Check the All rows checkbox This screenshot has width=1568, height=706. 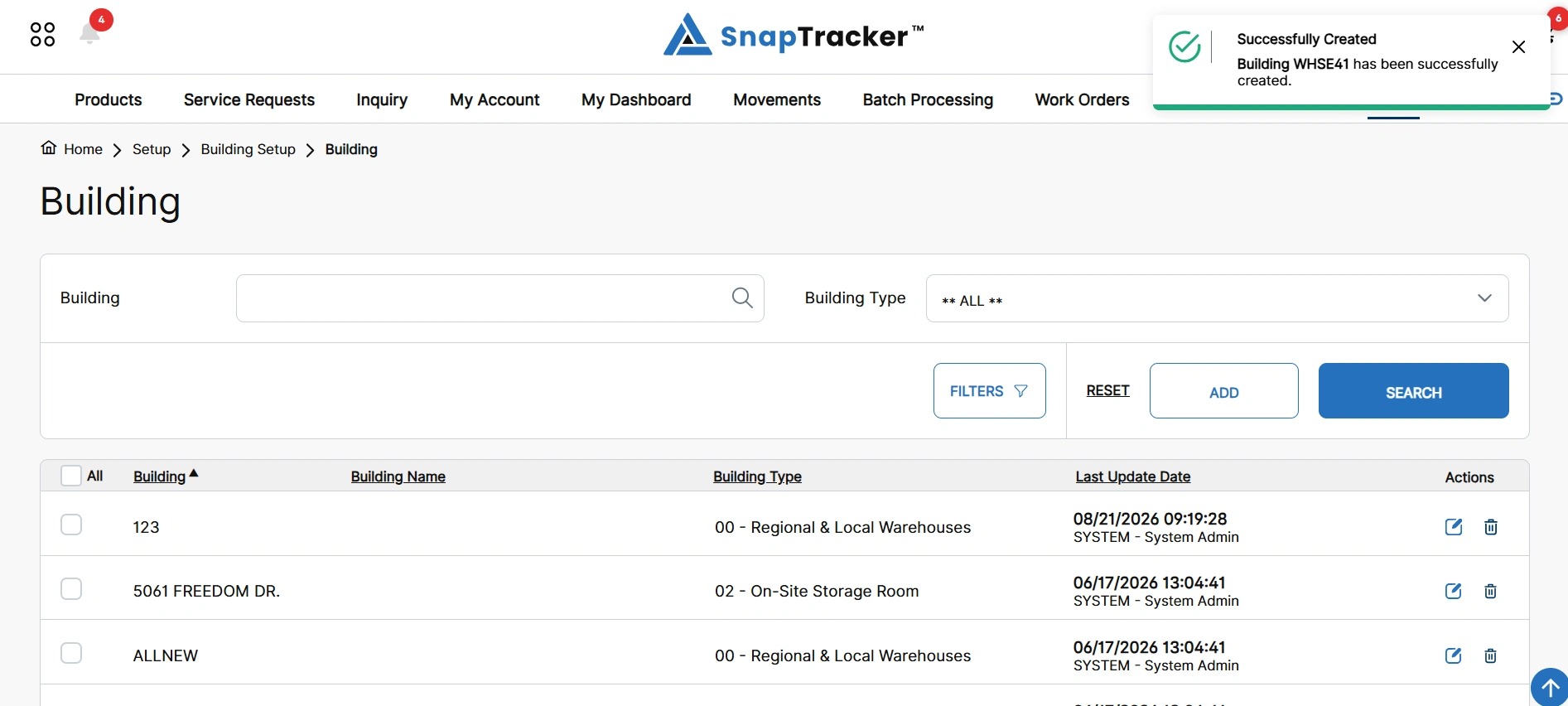pos(71,476)
